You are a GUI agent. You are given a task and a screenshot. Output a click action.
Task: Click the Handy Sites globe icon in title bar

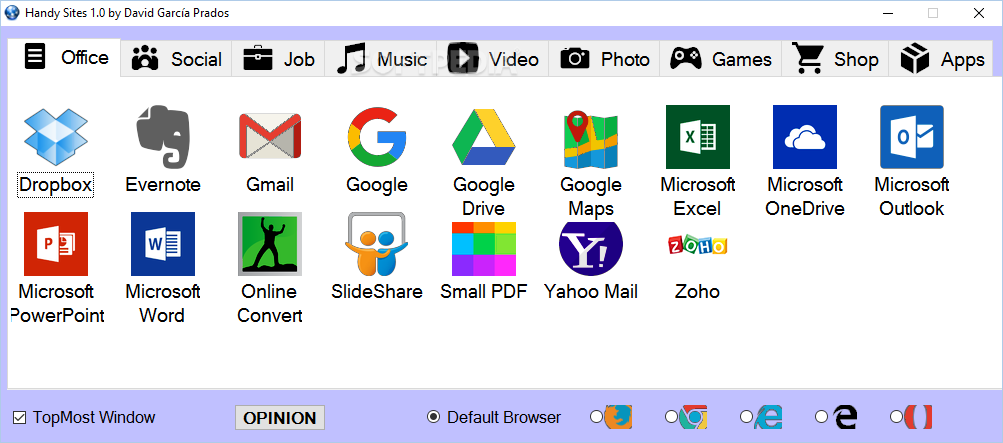[12, 12]
